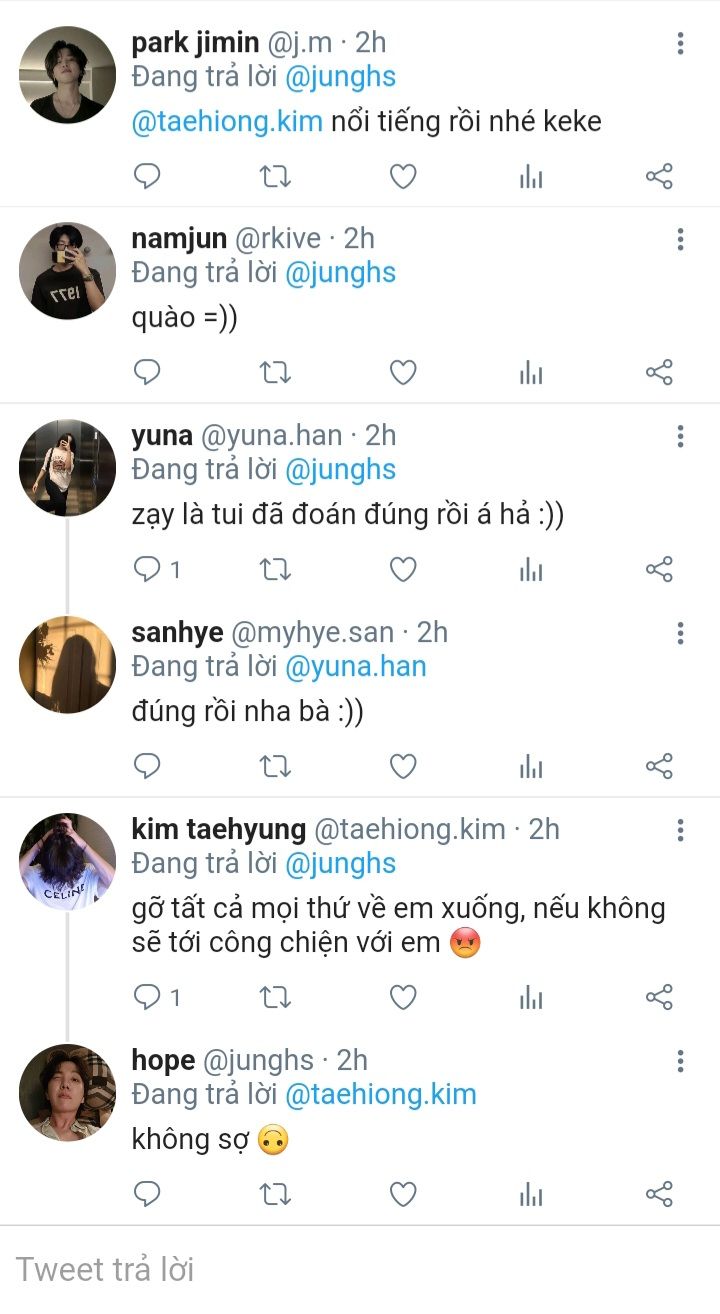
Task: View analytics on yuna's tweet
Action: (x=531, y=570)
